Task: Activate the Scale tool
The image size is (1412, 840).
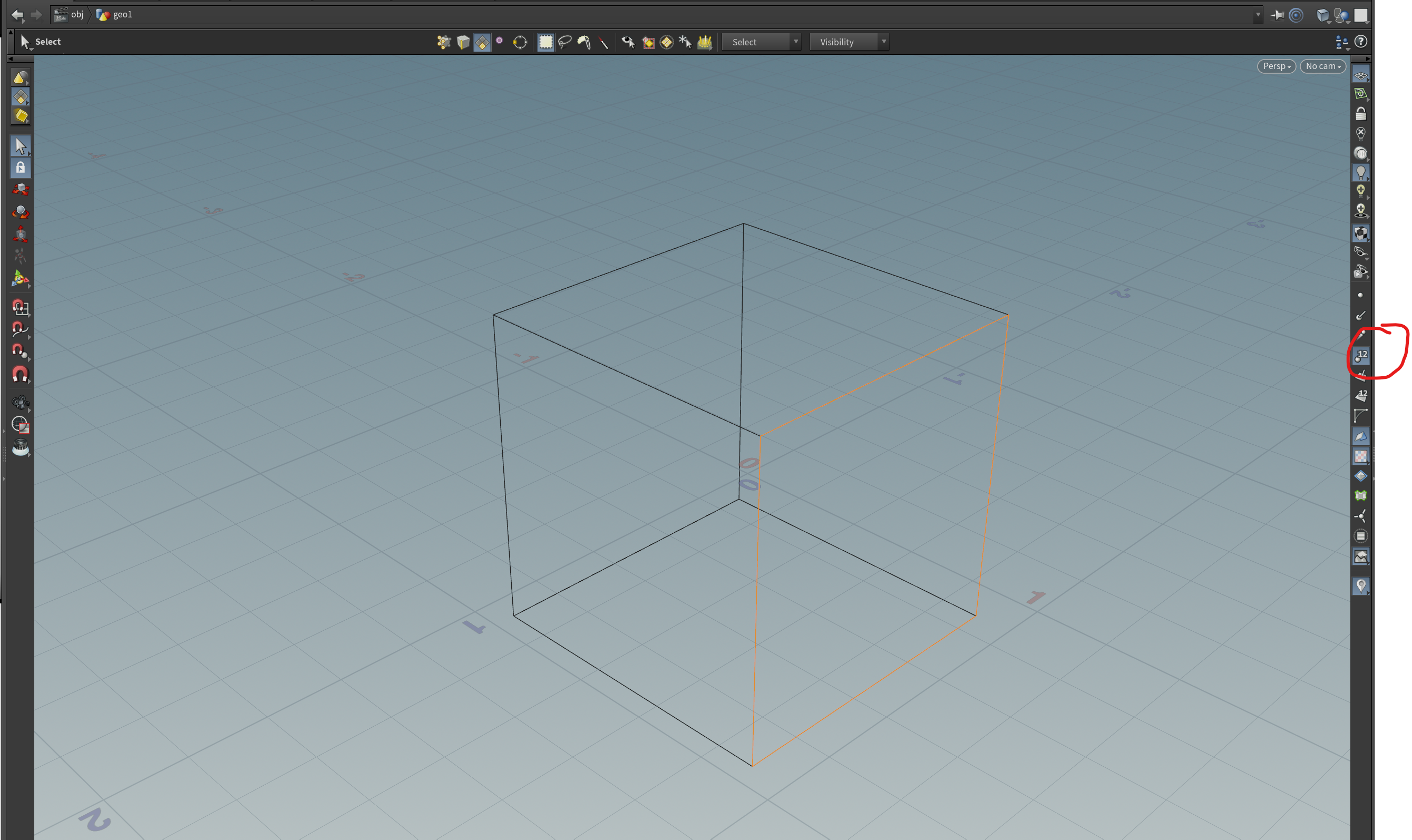Action: 21,235
